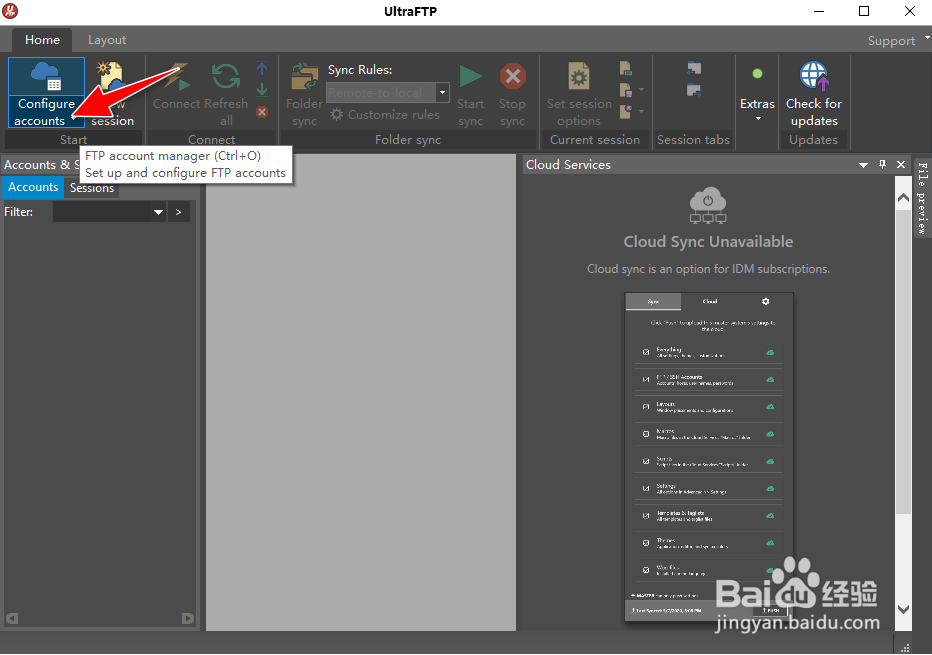Click the green download arrow
The height and width of the screenshot is (655, 932).
(x=262, y=90)
